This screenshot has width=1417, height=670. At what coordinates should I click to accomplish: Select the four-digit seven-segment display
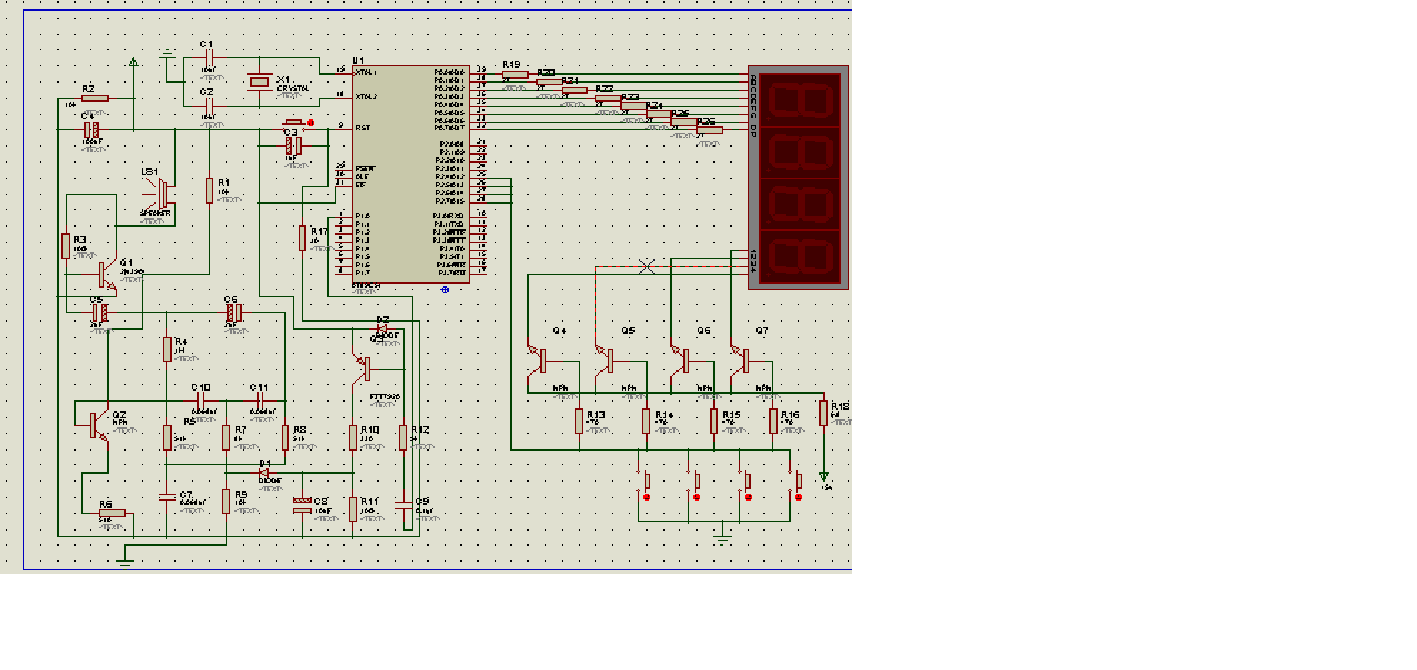798,177
